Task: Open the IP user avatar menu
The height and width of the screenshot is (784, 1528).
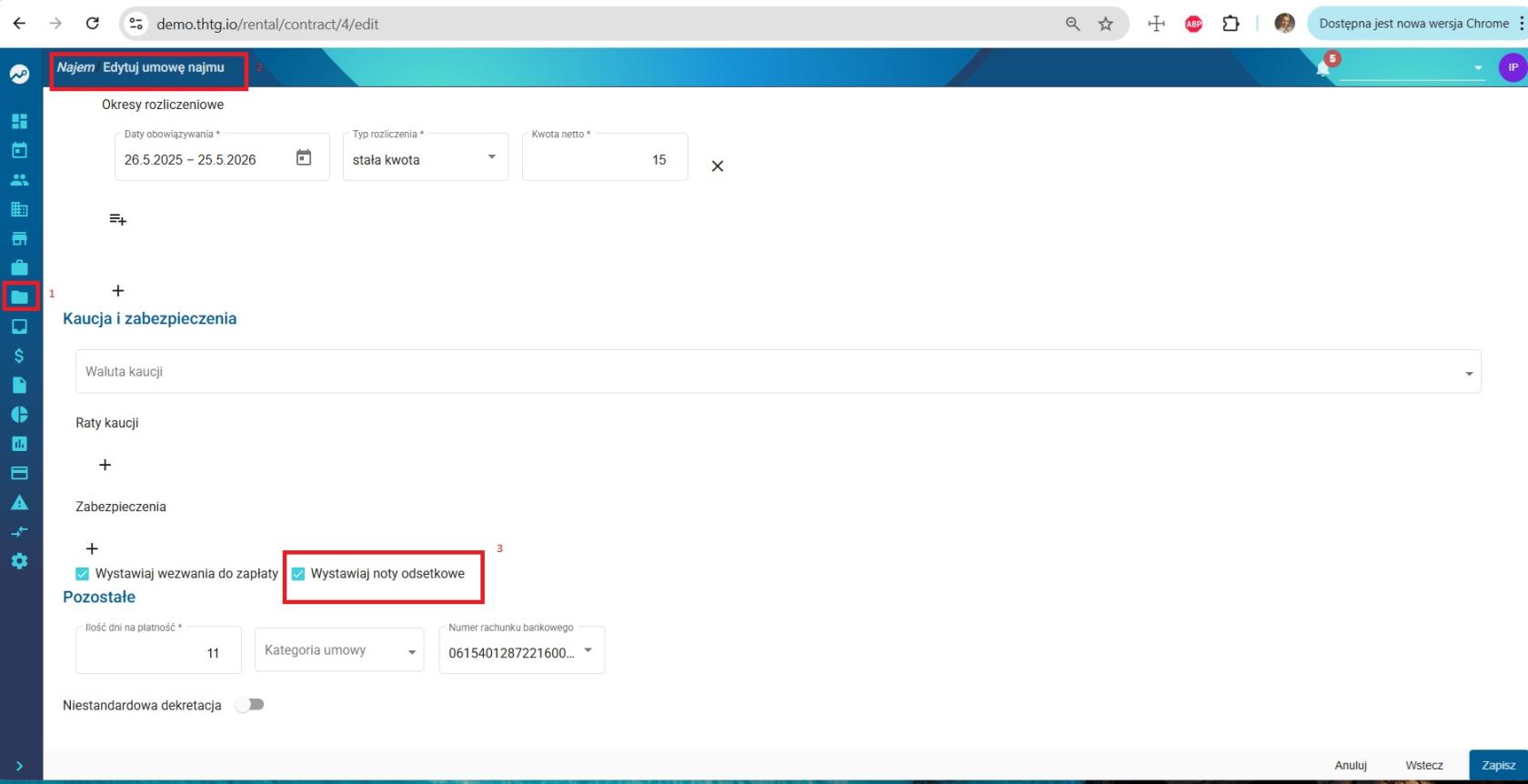Action: 1513,67
